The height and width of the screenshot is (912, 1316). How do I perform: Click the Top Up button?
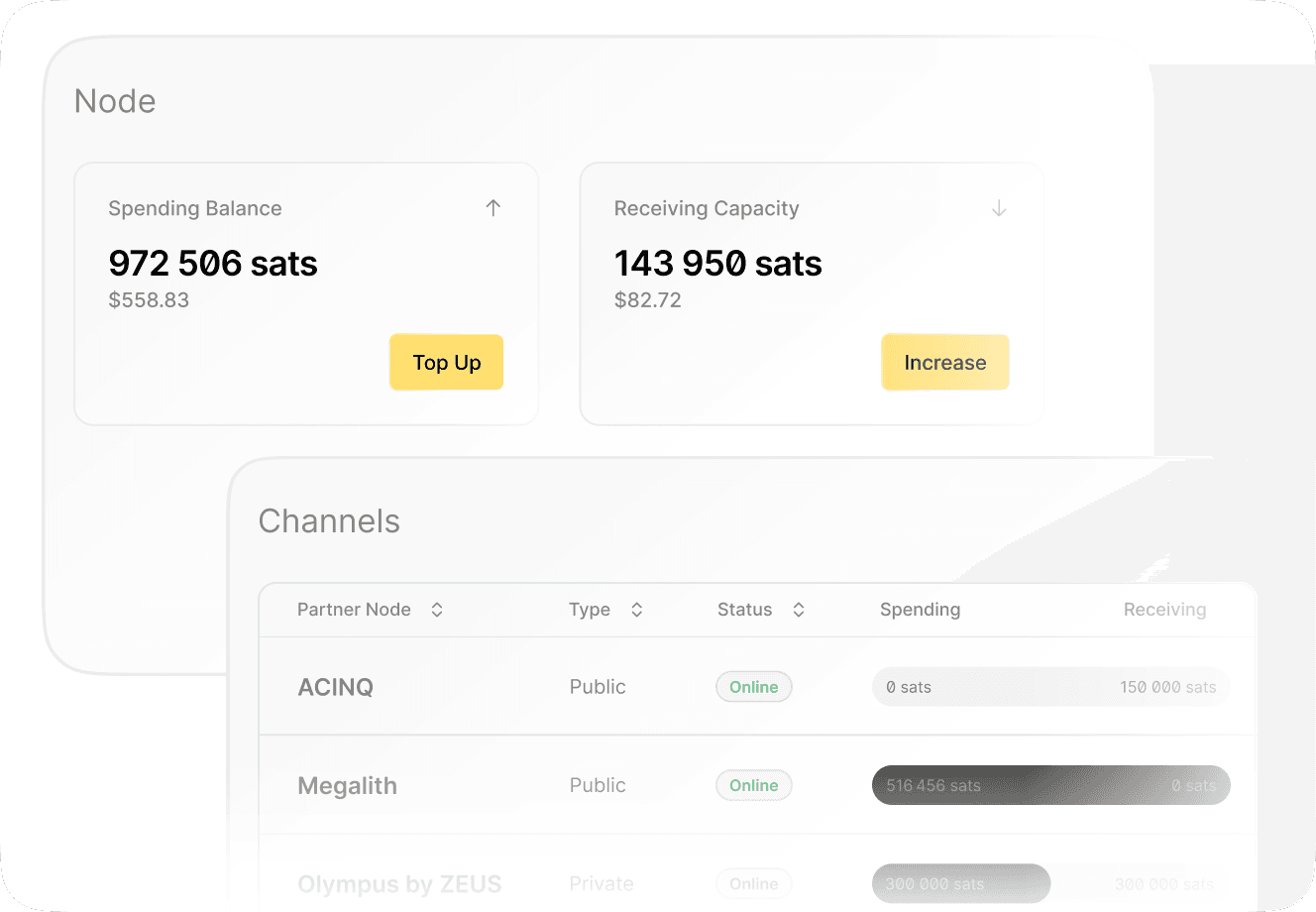447,362
